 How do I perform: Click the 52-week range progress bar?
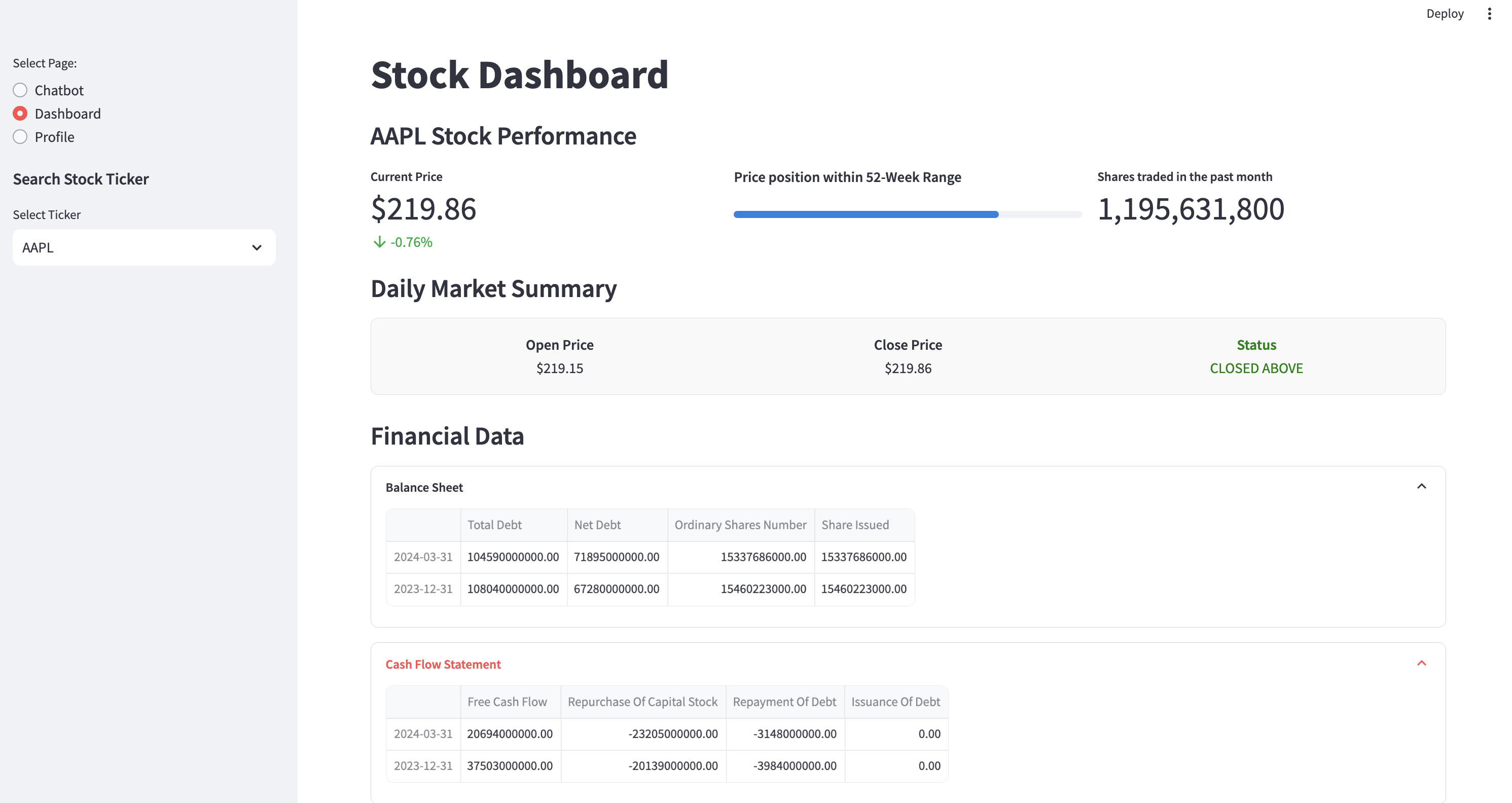click(907, 214)
